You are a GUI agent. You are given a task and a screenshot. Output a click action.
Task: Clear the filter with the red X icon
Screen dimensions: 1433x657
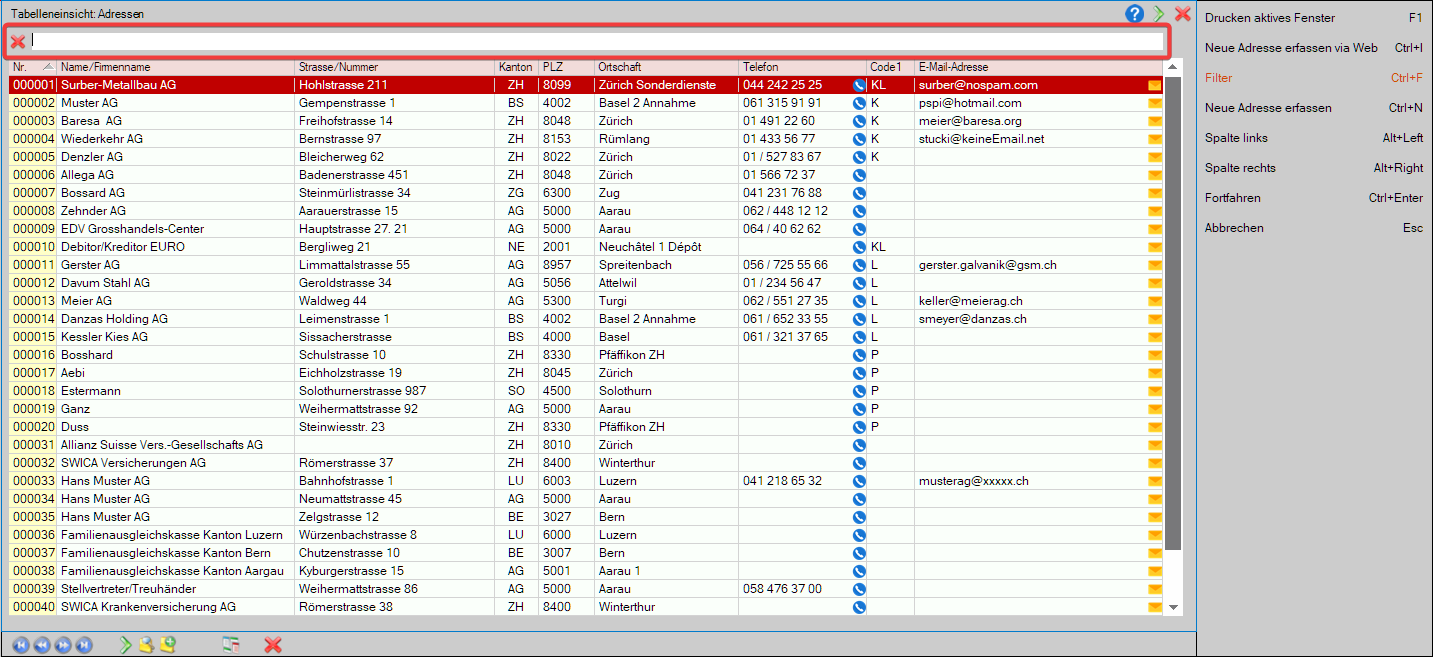coord(18,42)
